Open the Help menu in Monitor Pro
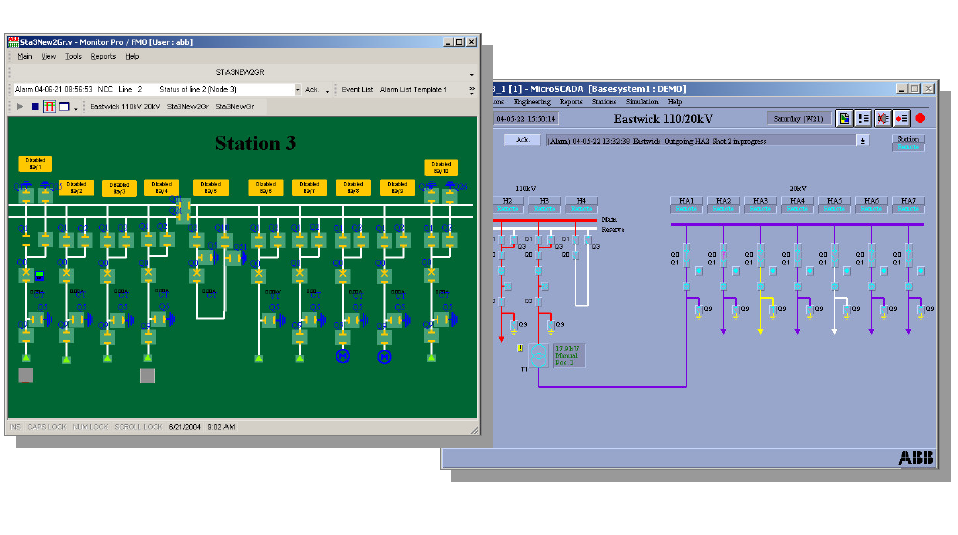 coord(132,56)
